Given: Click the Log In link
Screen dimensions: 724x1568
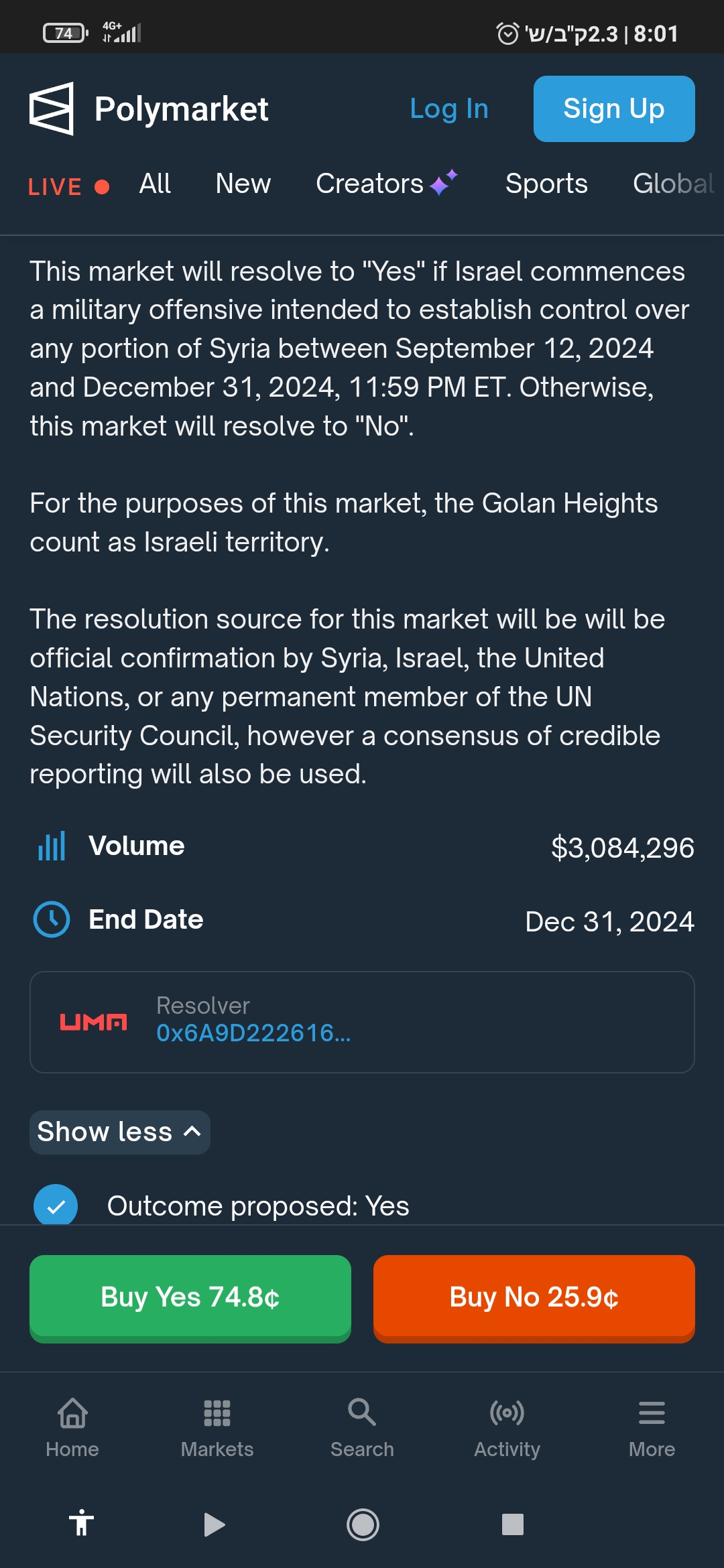Looking at the screenshot, I should click(448, 109).
